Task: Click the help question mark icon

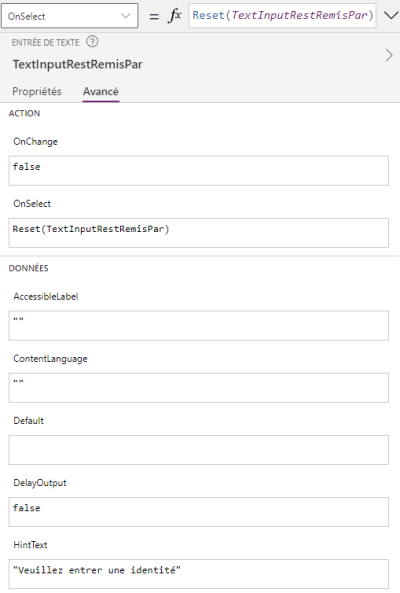Action: 92,42
